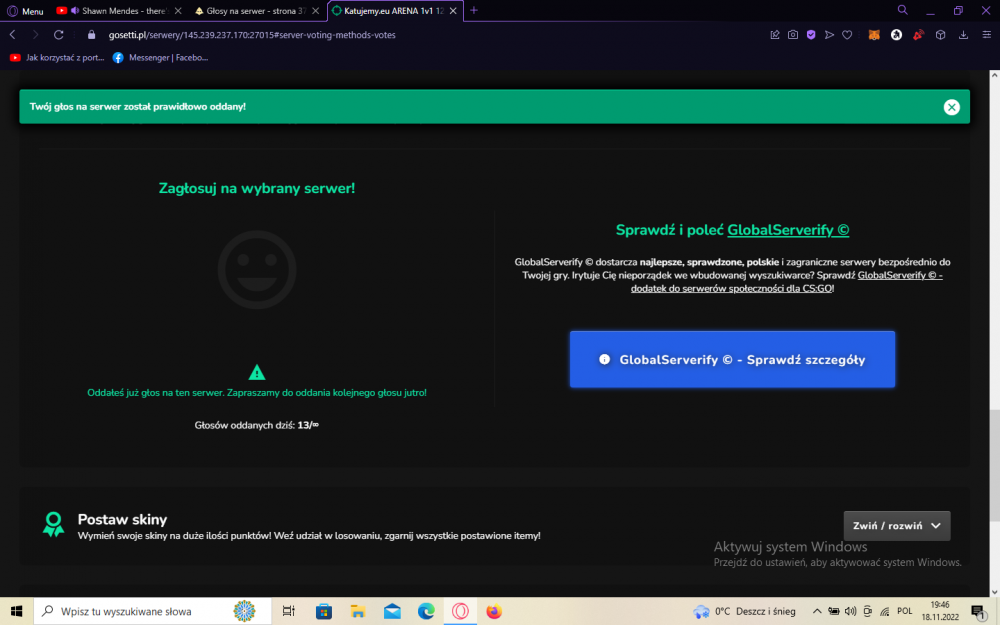The image size is (1000, 625).
Task: Collapse the Postaw skiny section via Zwiń / rozwiń
Action: (x=897, y=526)
